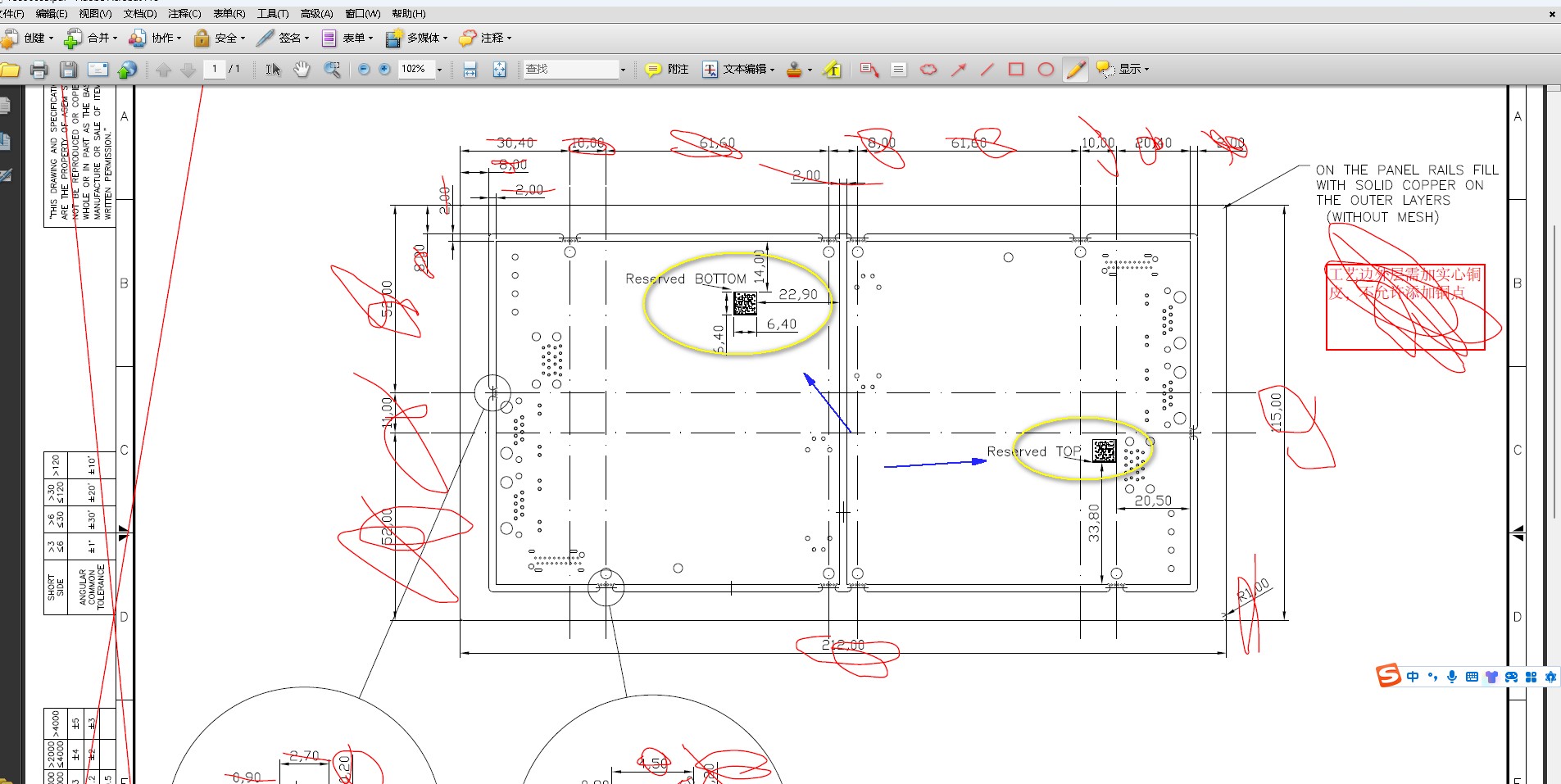Click the Save floppy disk icon

pos(69,70)
